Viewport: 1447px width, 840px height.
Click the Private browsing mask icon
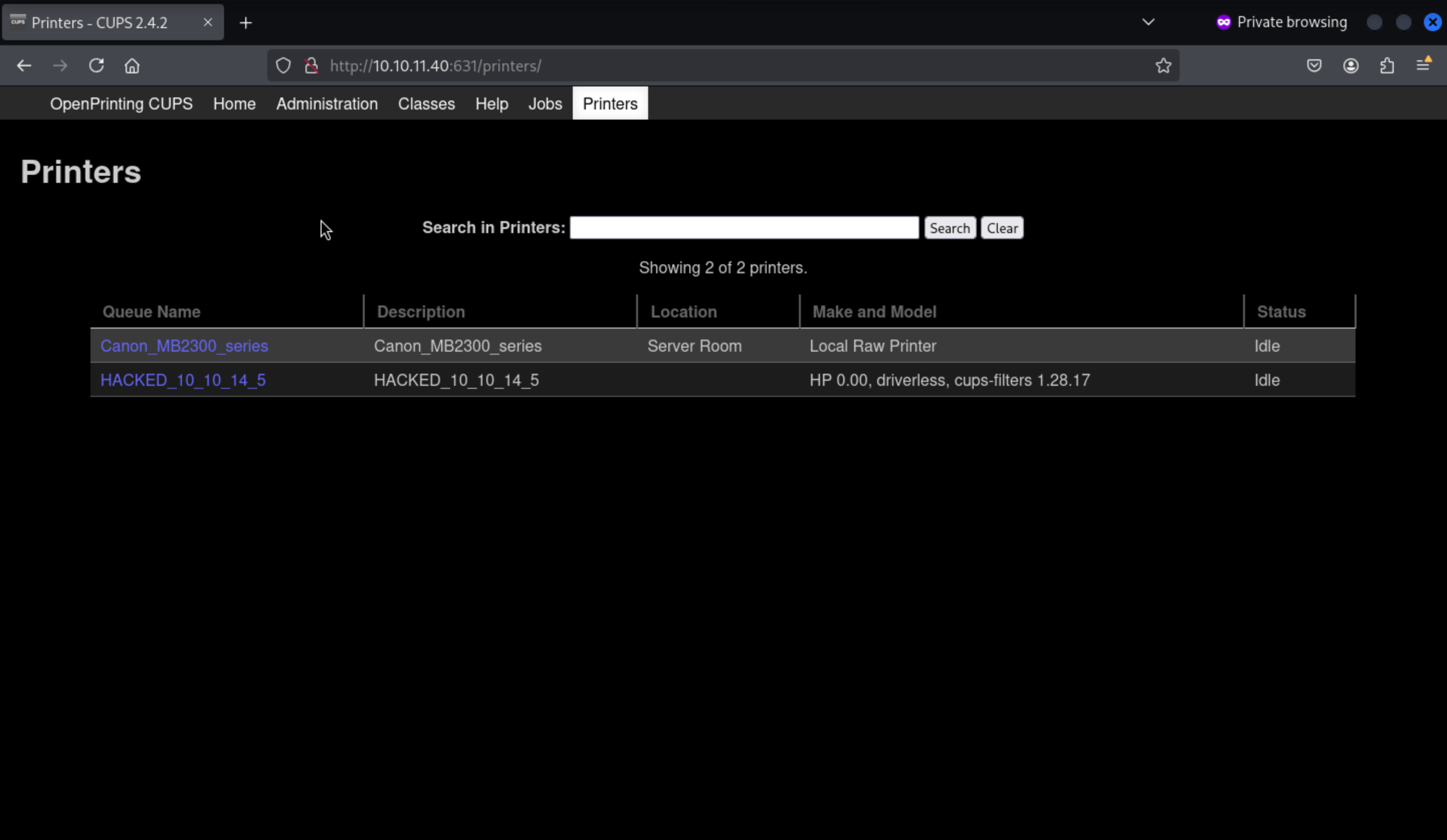point(1223,22)
